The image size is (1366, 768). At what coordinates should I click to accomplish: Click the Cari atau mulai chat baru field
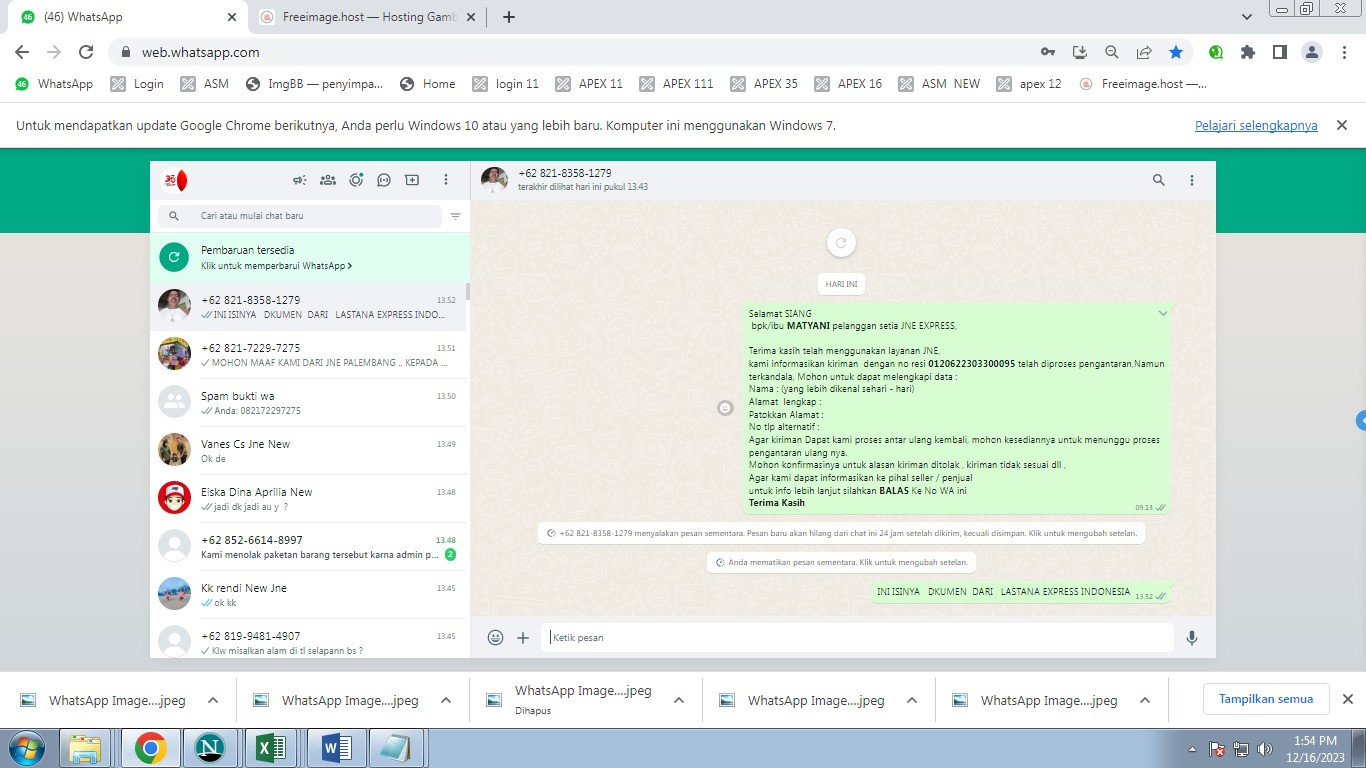point(300,216)
